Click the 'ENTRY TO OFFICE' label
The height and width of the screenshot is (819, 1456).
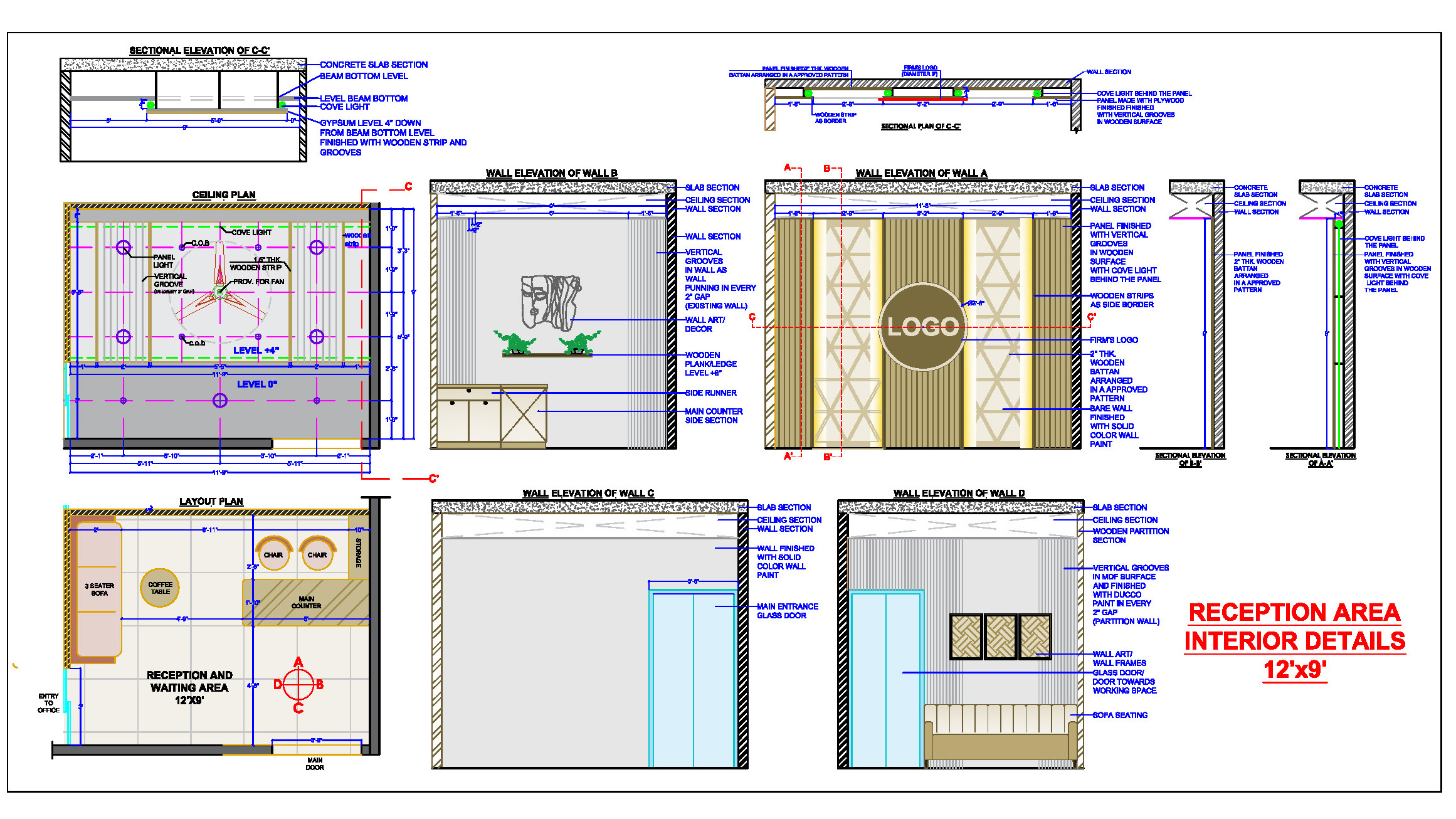click(x=48, y=703)
